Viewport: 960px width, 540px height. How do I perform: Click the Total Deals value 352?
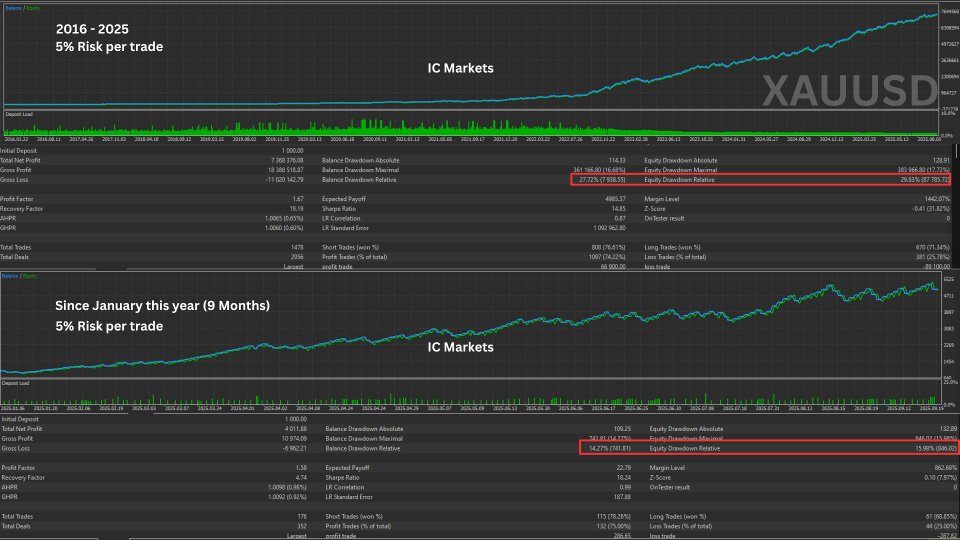pos(302,527)
